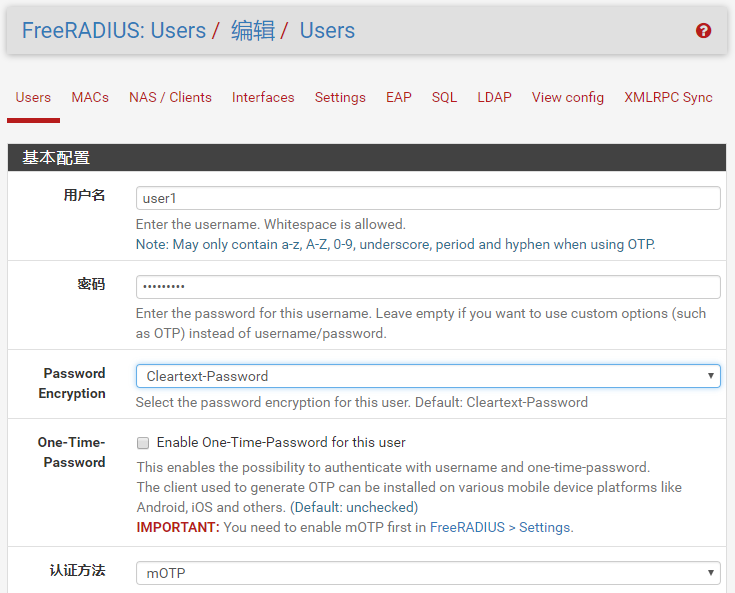Expand the 认证方法 mOTP dropdown
The width and height of the screenshot is (735, 593).
(427, 573)
